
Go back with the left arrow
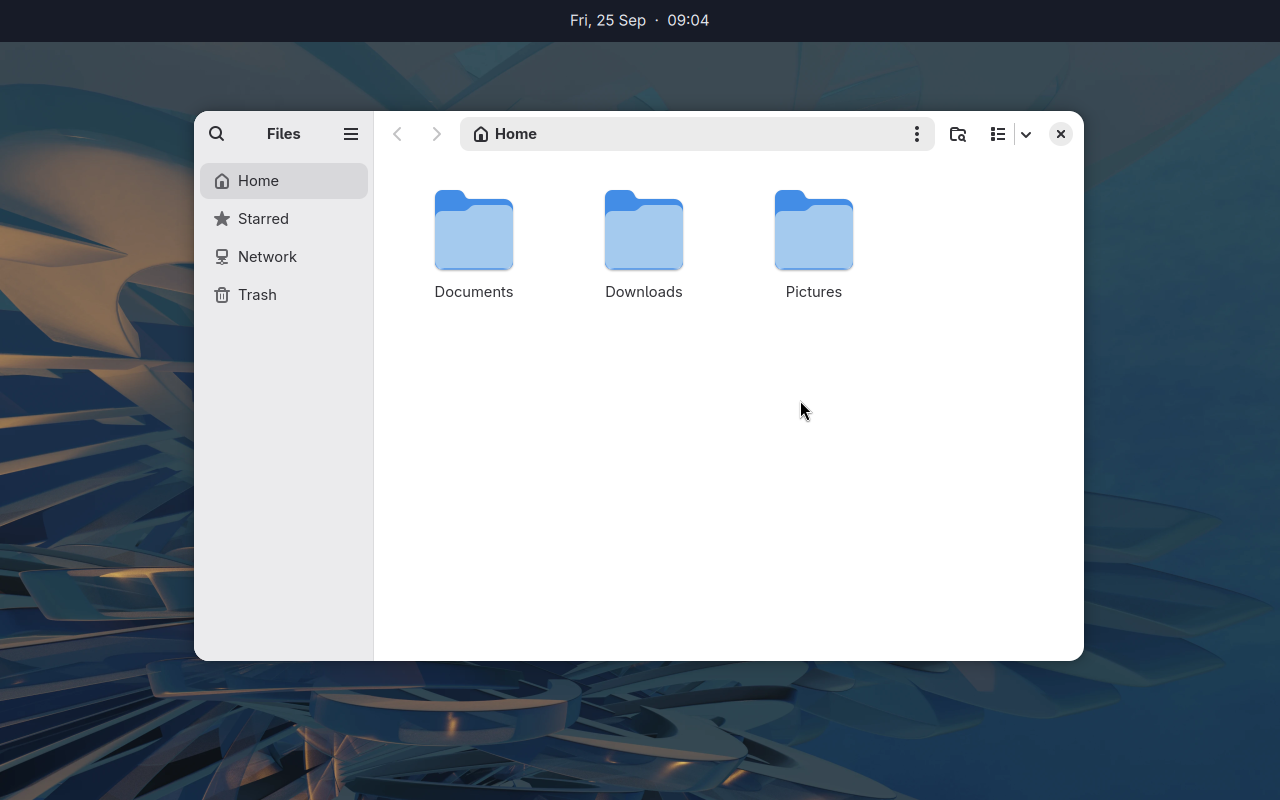pos(397,134)
